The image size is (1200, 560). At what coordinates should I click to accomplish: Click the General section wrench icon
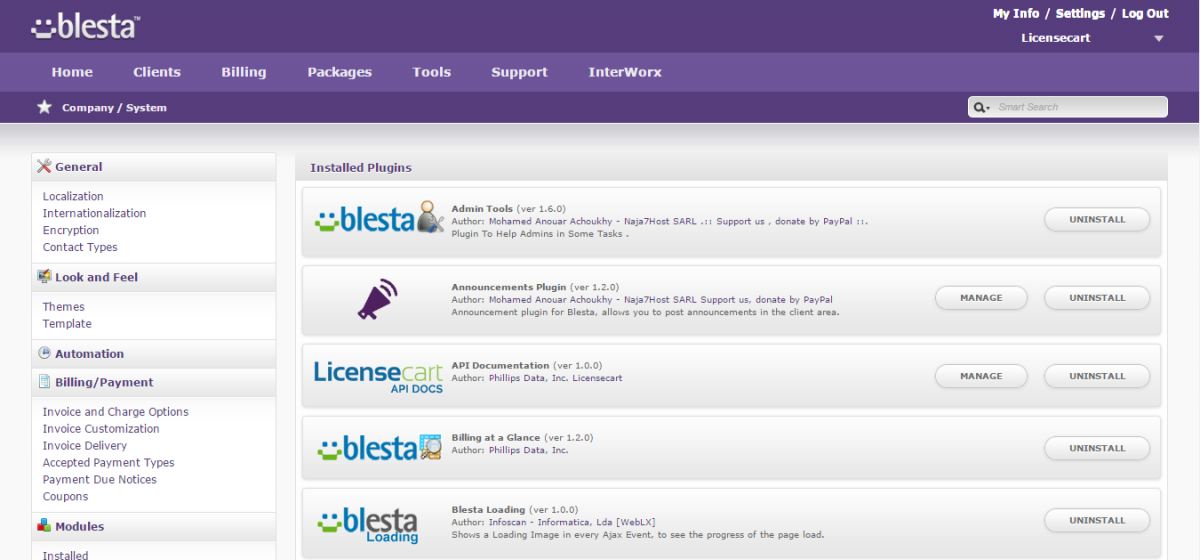pyautogui.click(x=44, y=167)
